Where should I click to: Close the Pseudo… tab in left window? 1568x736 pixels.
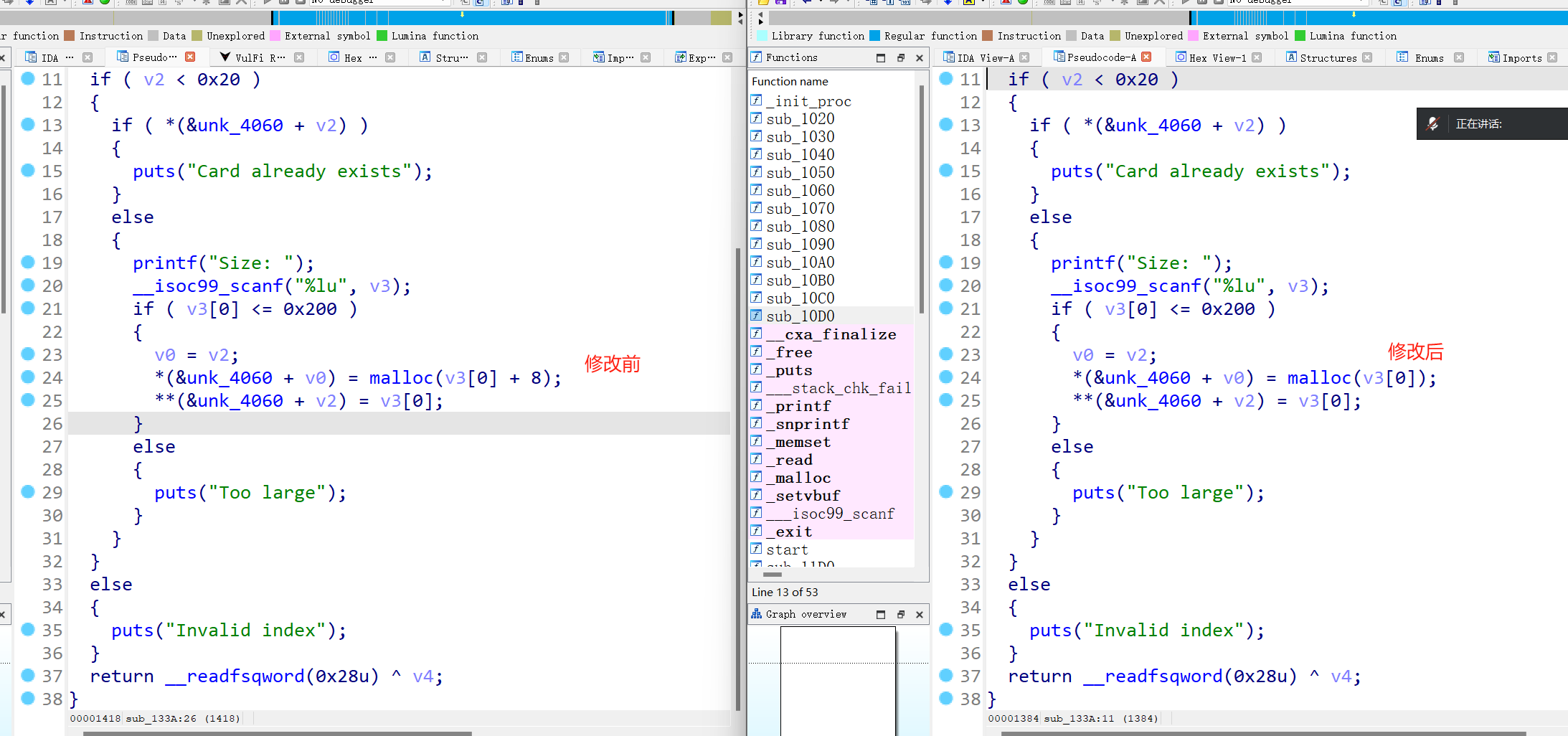[190, 57]
